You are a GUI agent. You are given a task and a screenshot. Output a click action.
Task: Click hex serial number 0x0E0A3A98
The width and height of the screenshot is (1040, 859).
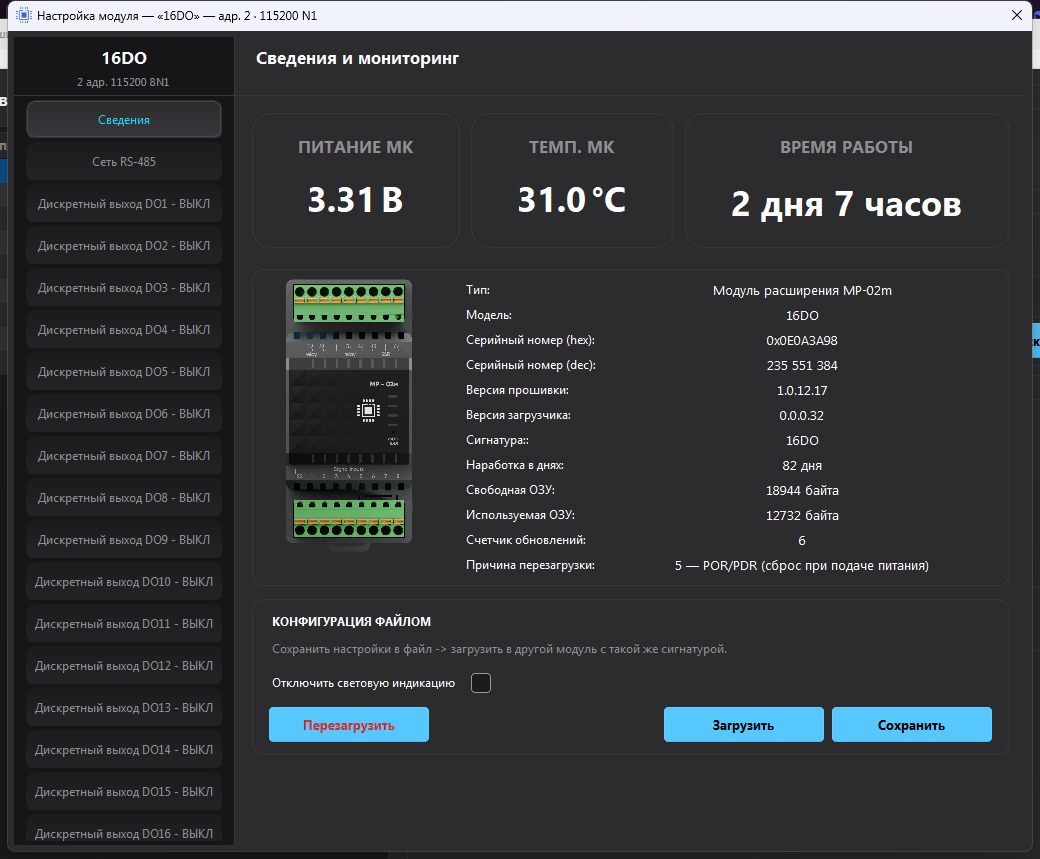802,340
